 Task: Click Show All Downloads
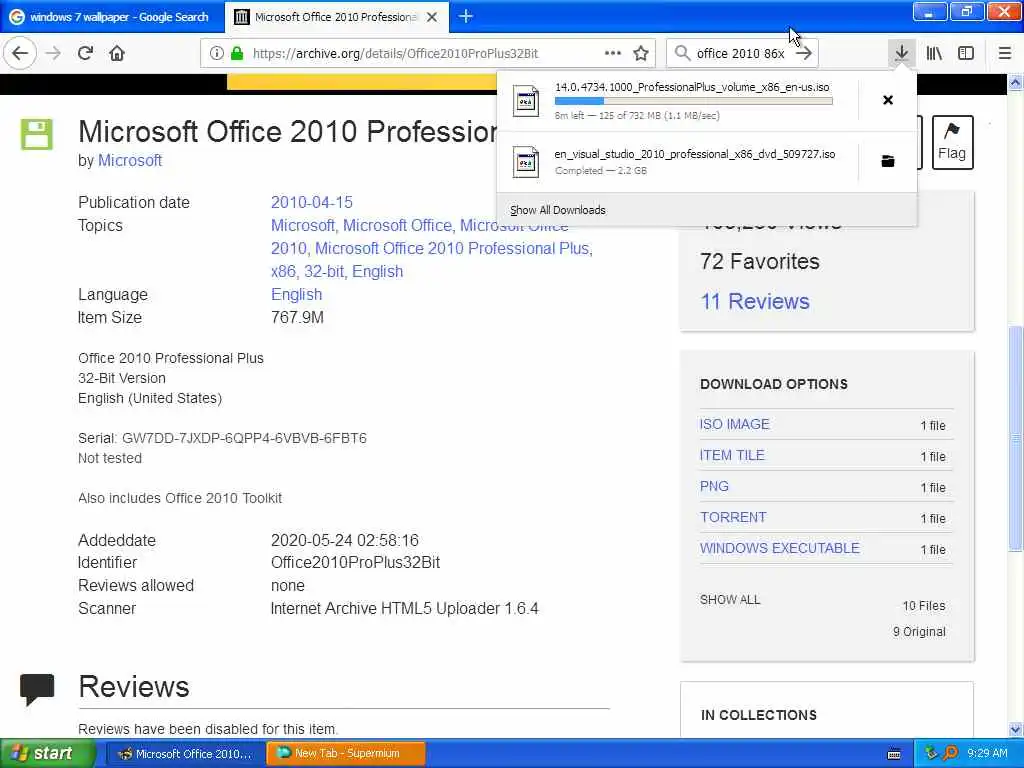[x=558, y=210]
